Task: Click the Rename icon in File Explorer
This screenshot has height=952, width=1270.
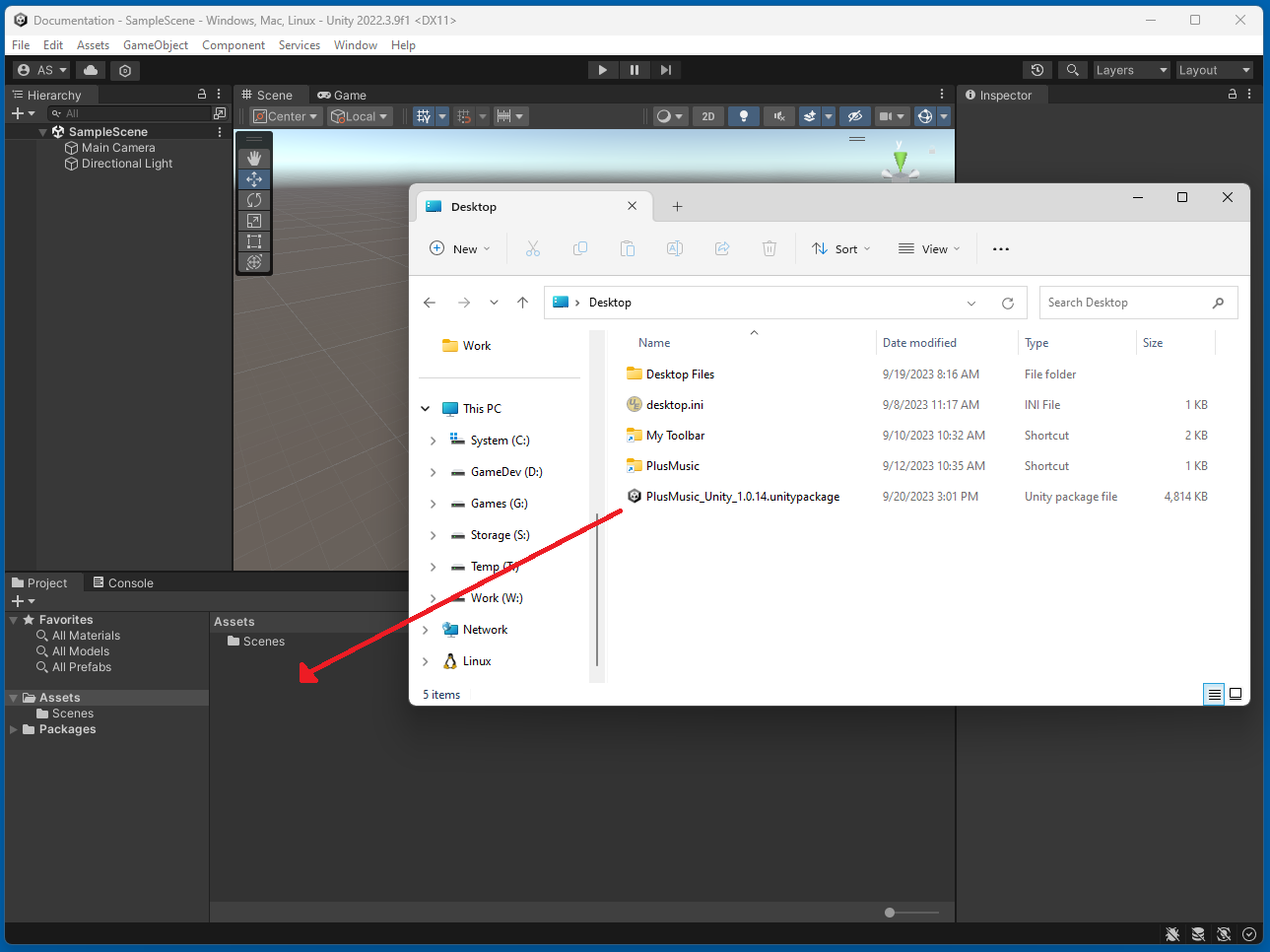Action: tap(675, 249)
